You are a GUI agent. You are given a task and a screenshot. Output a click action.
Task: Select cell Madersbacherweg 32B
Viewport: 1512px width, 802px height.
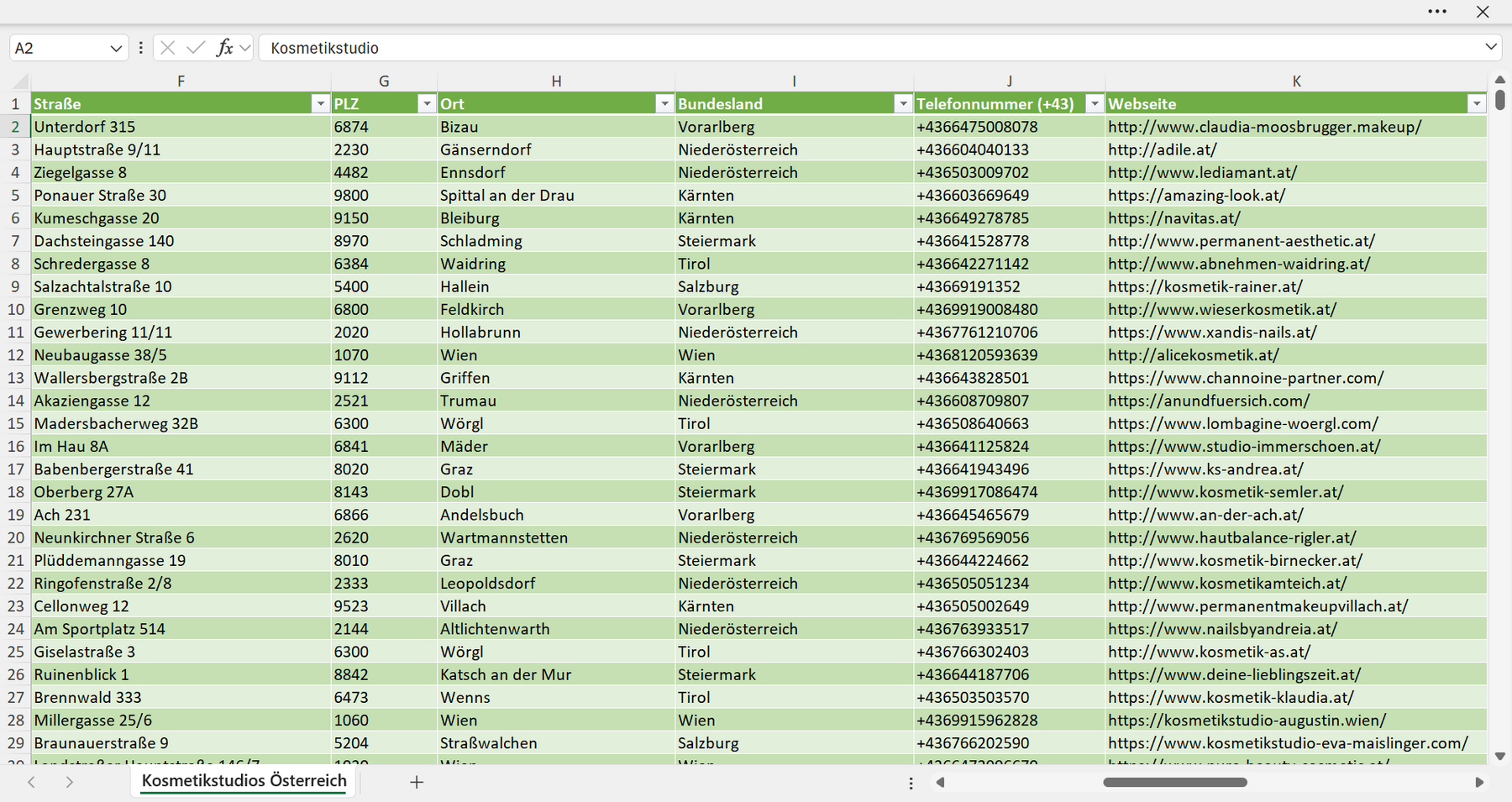click(181, 423)
